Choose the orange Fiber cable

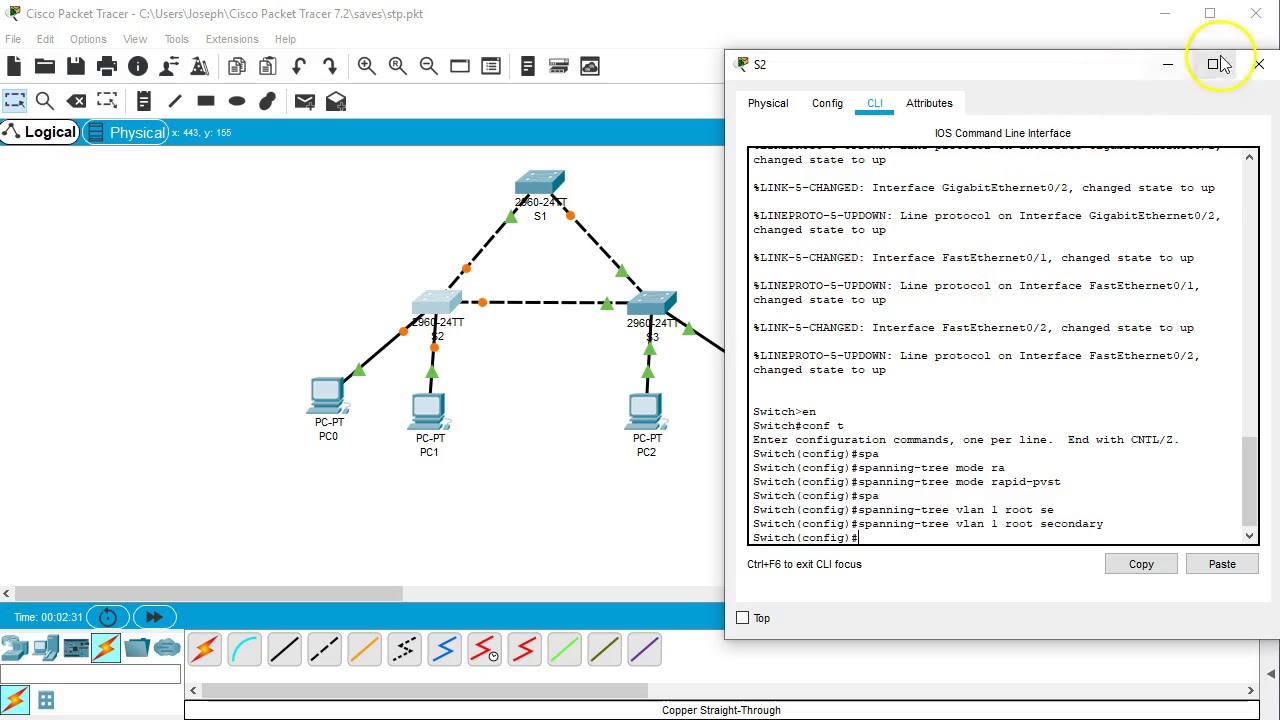click(364, 650)
